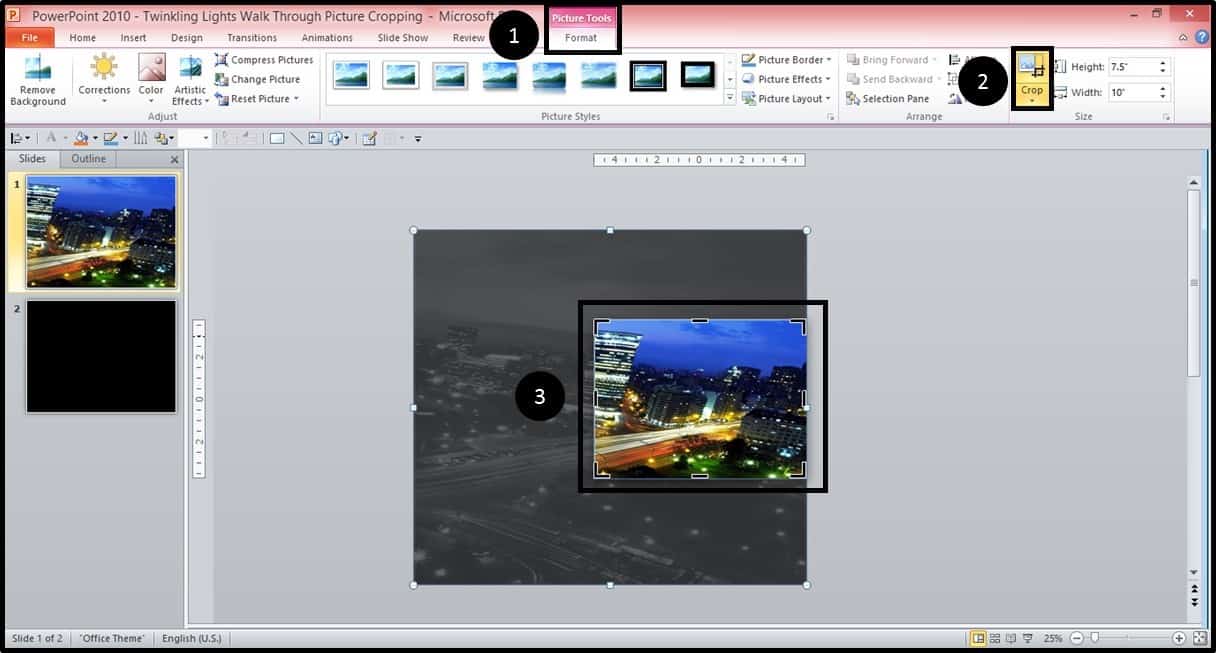The width and height of the screenshot is (1216, 653).
Task: Go to previous slide via double-up arrow
Action: pyautogui.click(x=1193, y=591)
